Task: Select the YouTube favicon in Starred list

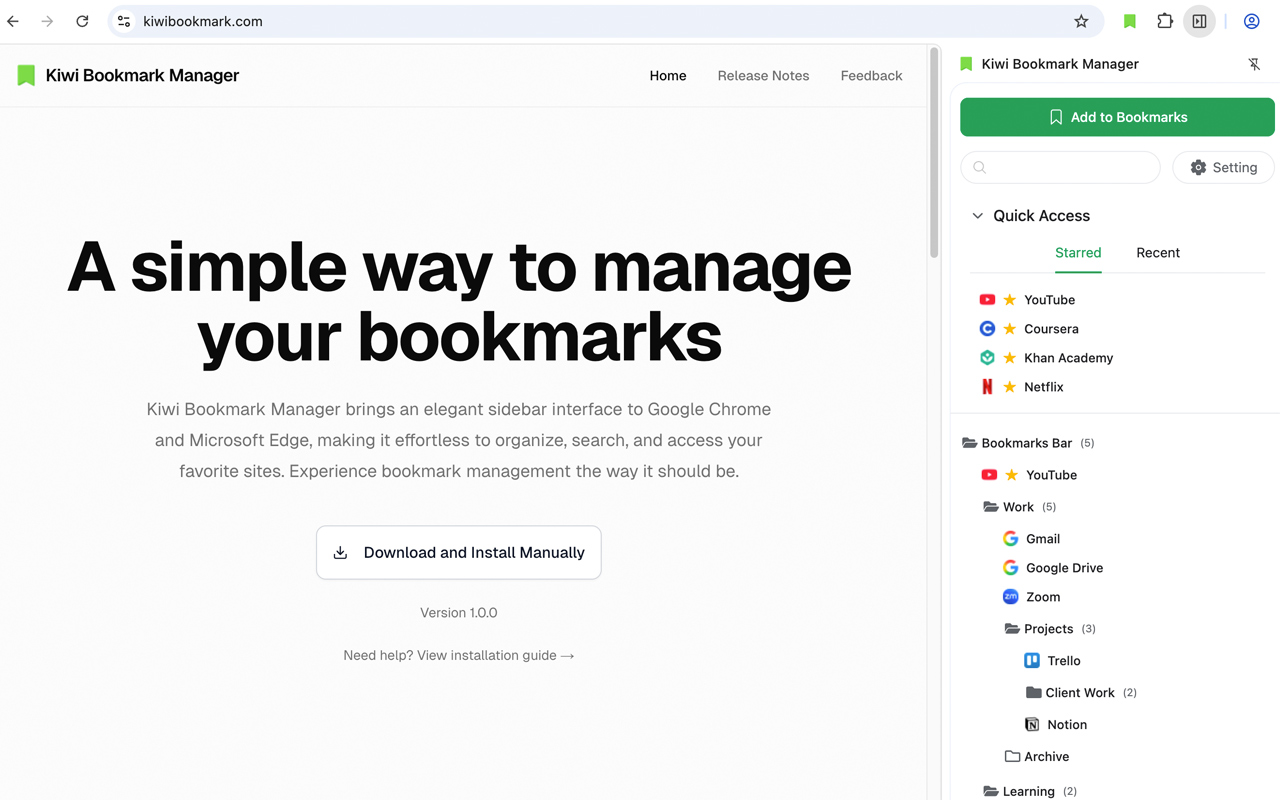Action: (x=988, y=299)
